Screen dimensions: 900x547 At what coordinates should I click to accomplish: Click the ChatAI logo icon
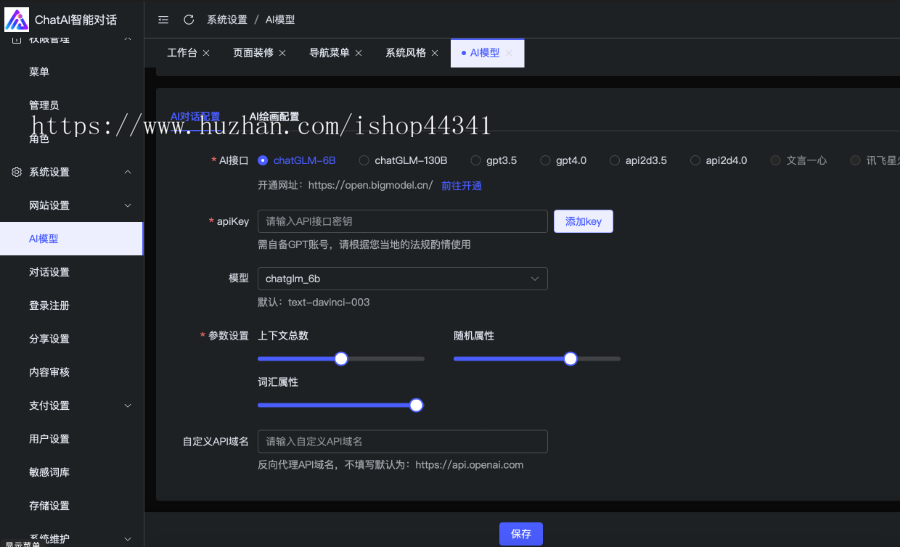coord(16,20)
